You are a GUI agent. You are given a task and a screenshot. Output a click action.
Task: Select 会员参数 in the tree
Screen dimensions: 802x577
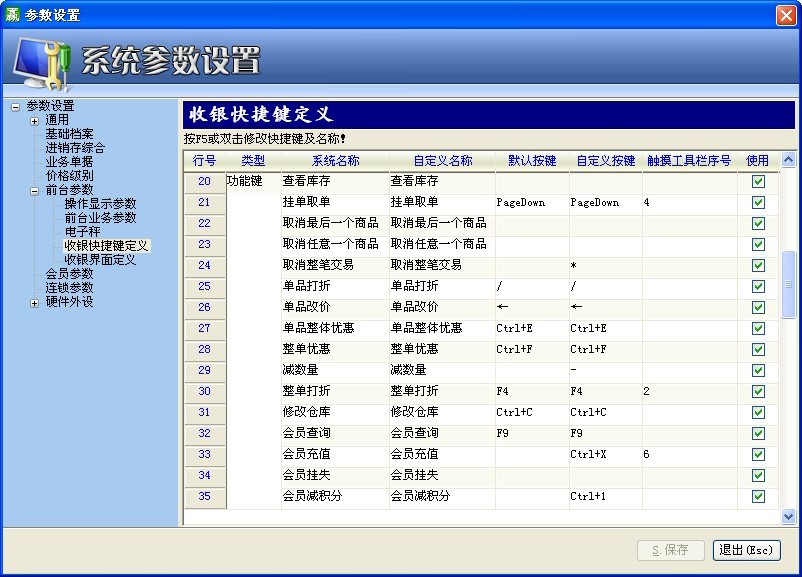tap(69, 274)
